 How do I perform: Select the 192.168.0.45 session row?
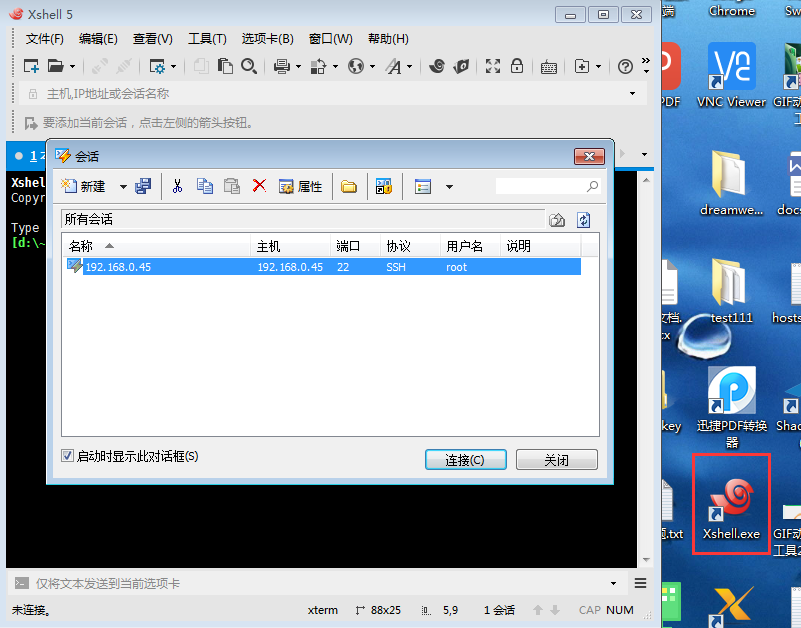point(323,267)
